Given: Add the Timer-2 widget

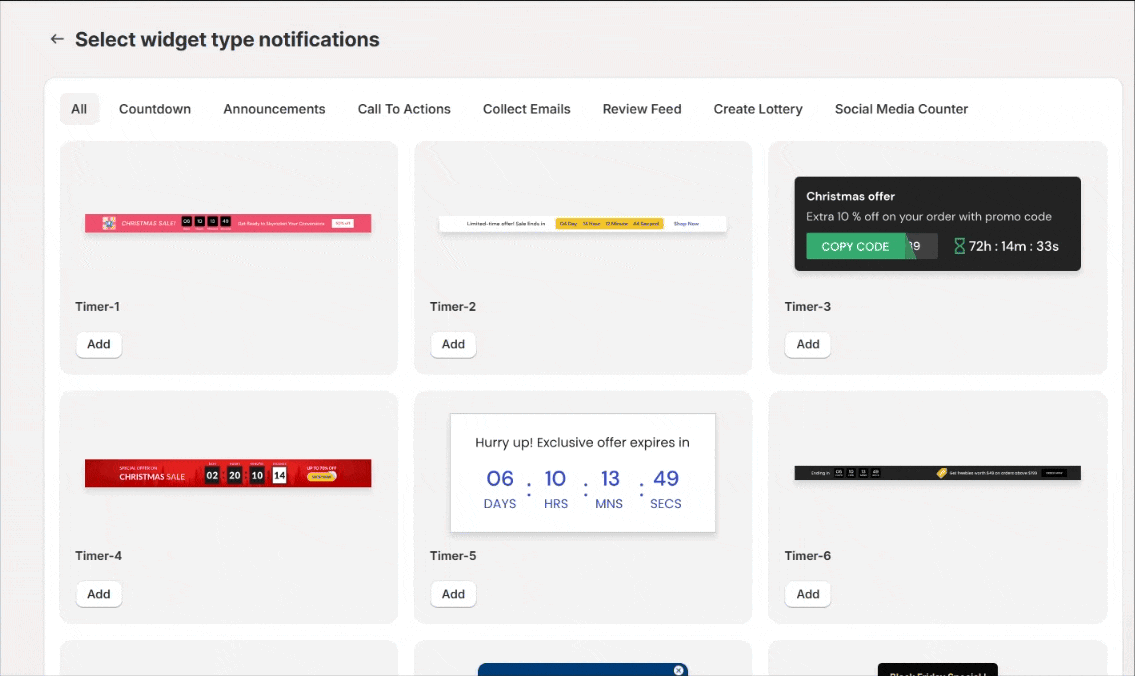Looking at the screenshot, I should [x=453, y=344].
